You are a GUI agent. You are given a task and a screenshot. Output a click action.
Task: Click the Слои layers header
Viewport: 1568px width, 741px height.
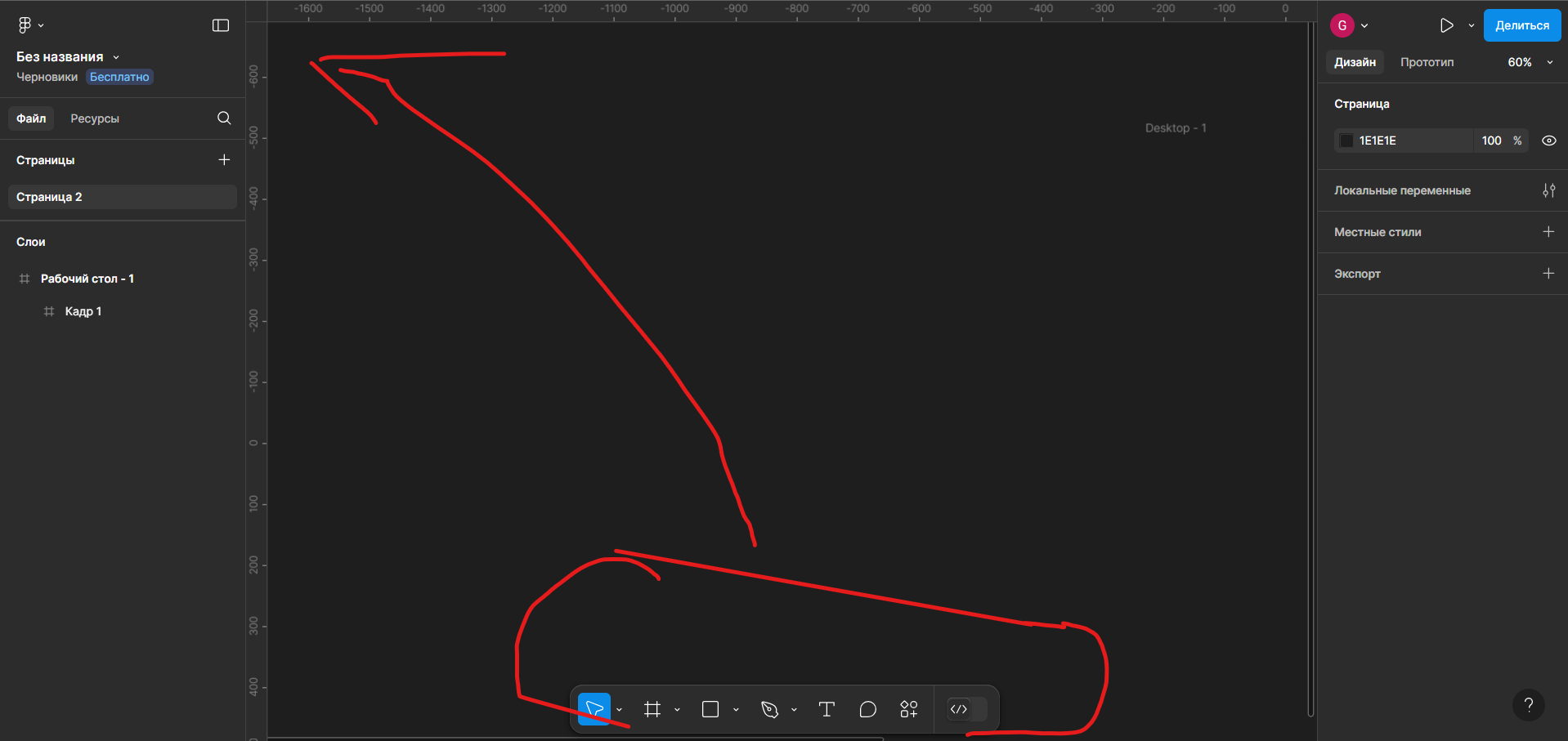coord(31,242)
